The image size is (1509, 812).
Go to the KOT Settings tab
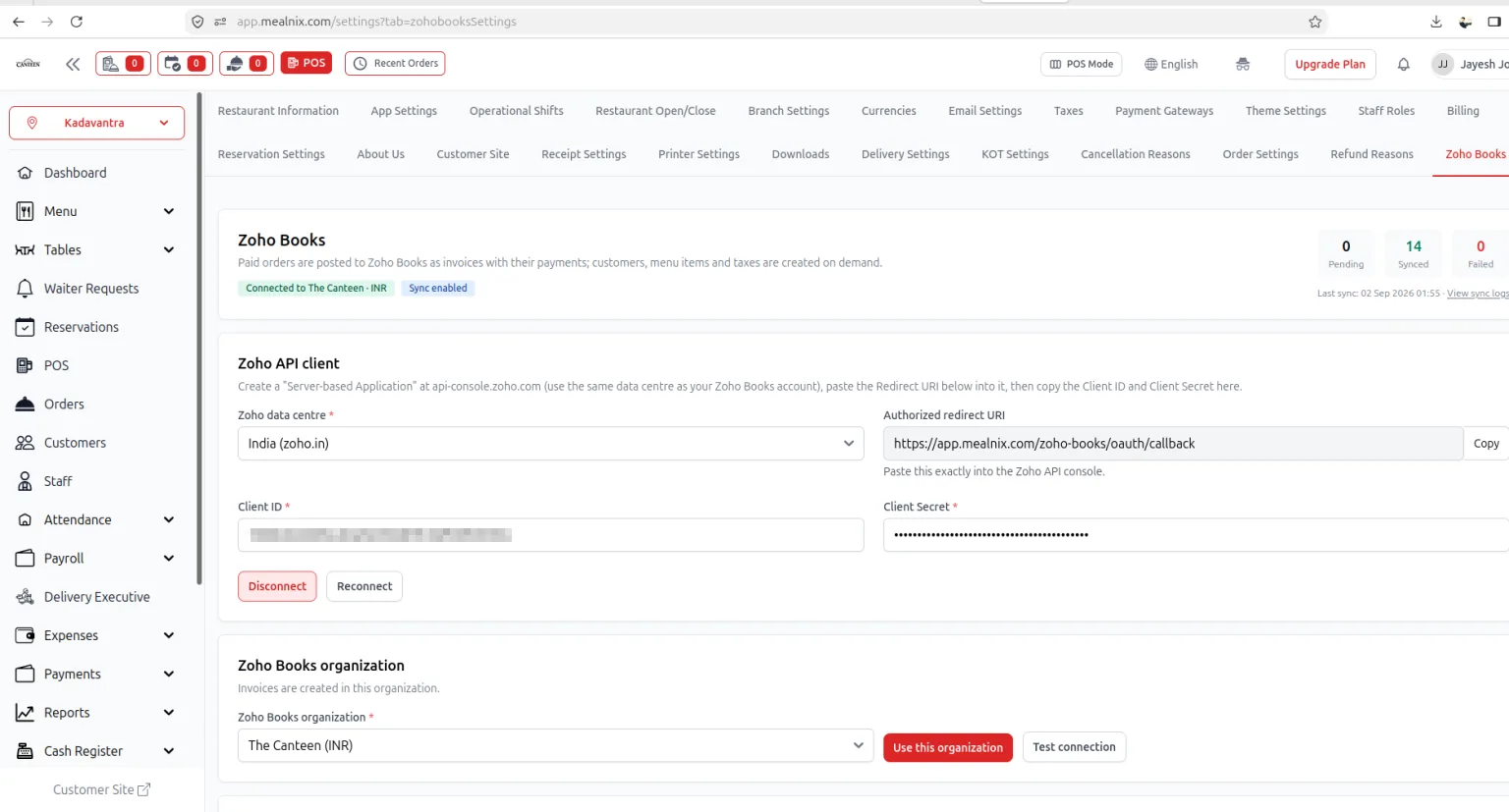1015,154
